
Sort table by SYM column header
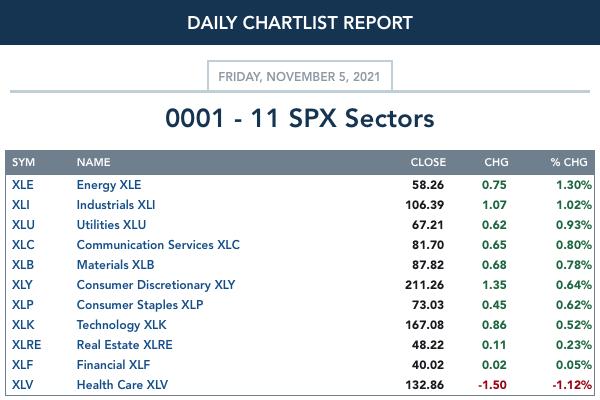click(23, 162)
